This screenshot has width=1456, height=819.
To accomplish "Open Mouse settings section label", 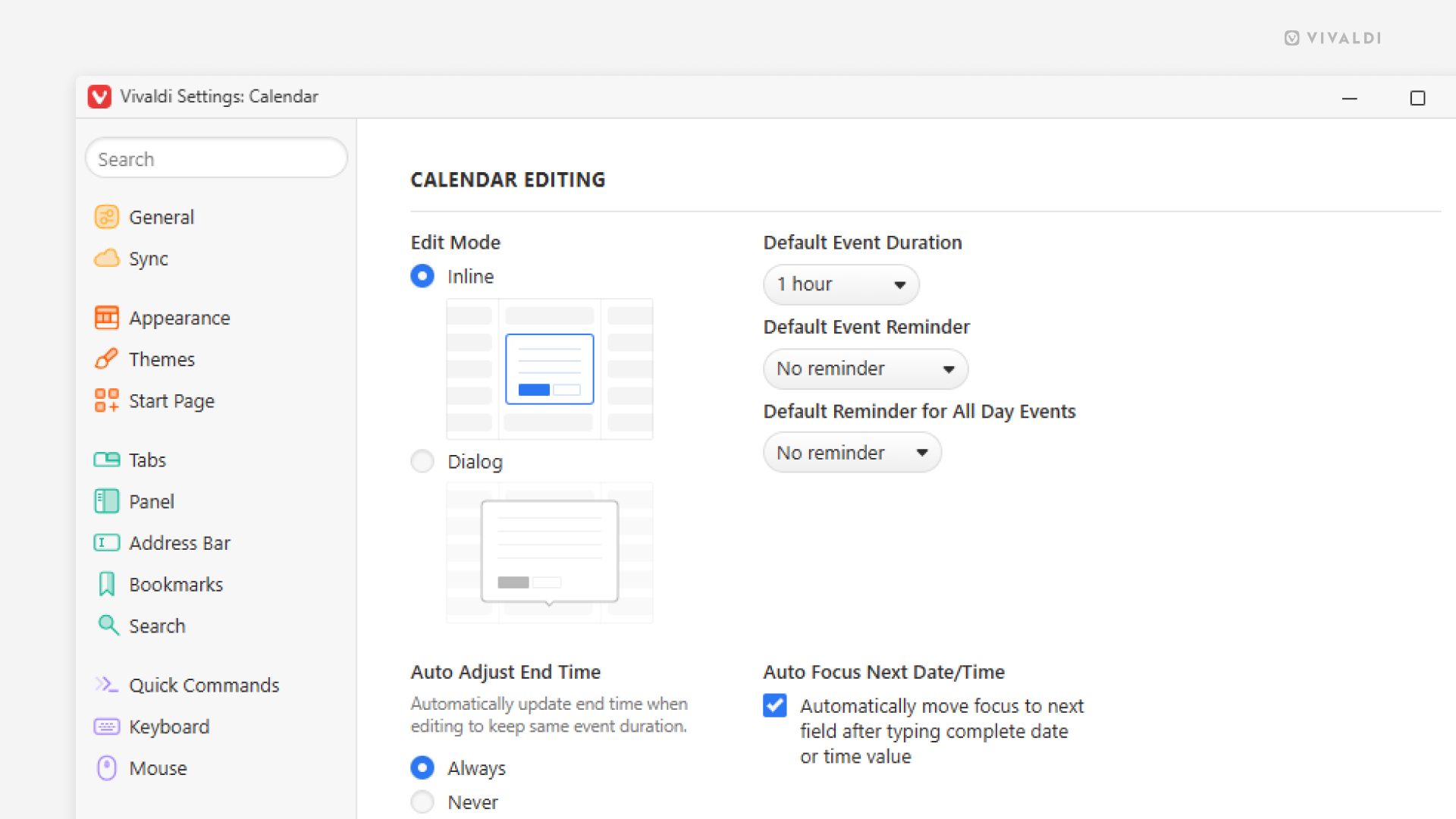I will coord(158,768).
